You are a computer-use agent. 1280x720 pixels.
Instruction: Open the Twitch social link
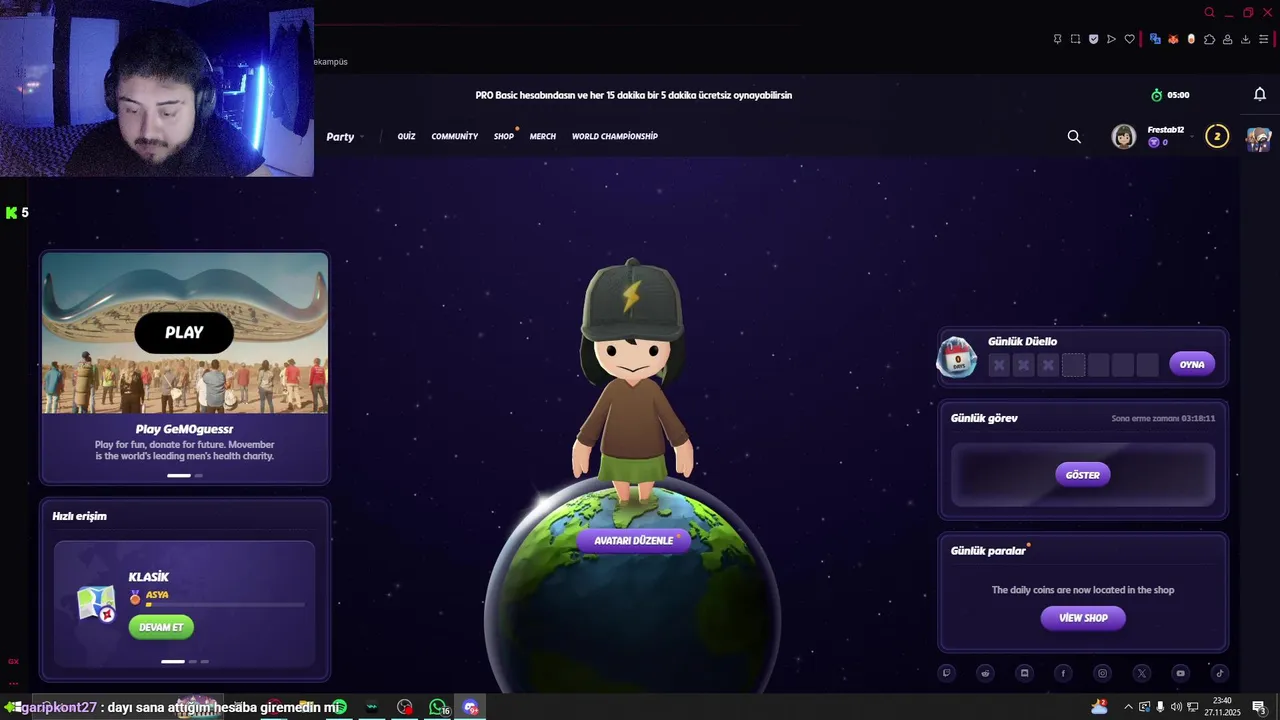pyautogui.click(x=947, y=673)
